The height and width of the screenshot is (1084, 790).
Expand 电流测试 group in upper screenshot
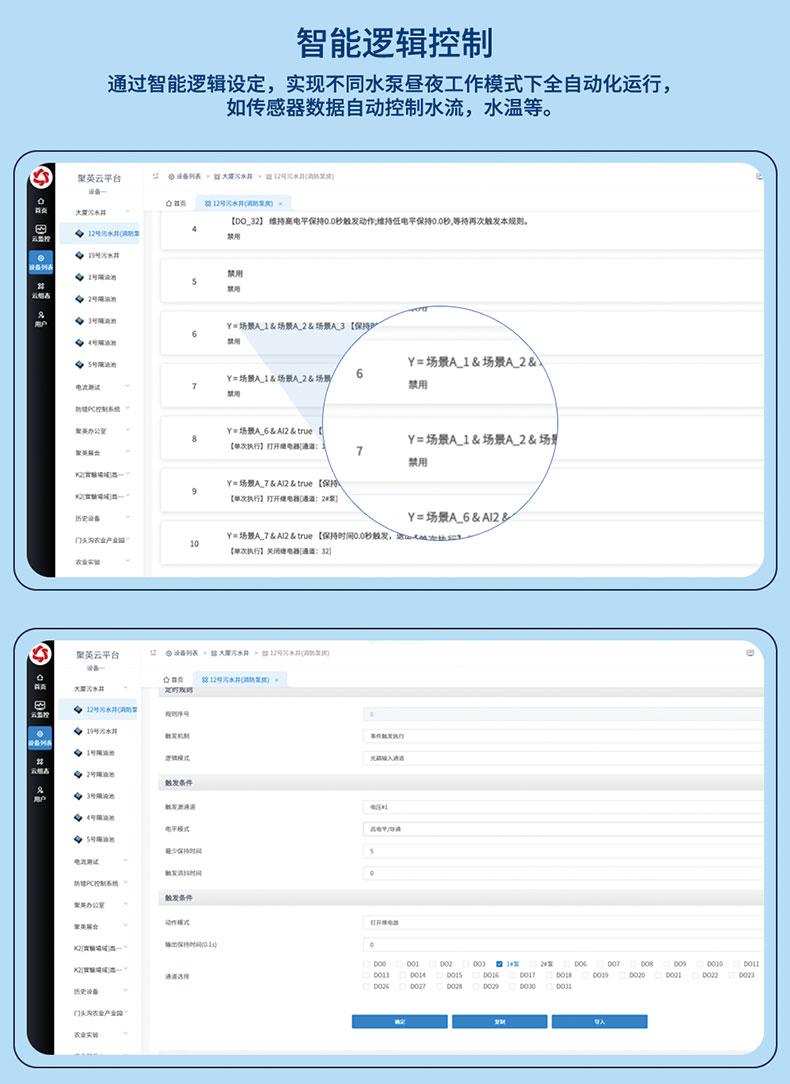[127, 386]
